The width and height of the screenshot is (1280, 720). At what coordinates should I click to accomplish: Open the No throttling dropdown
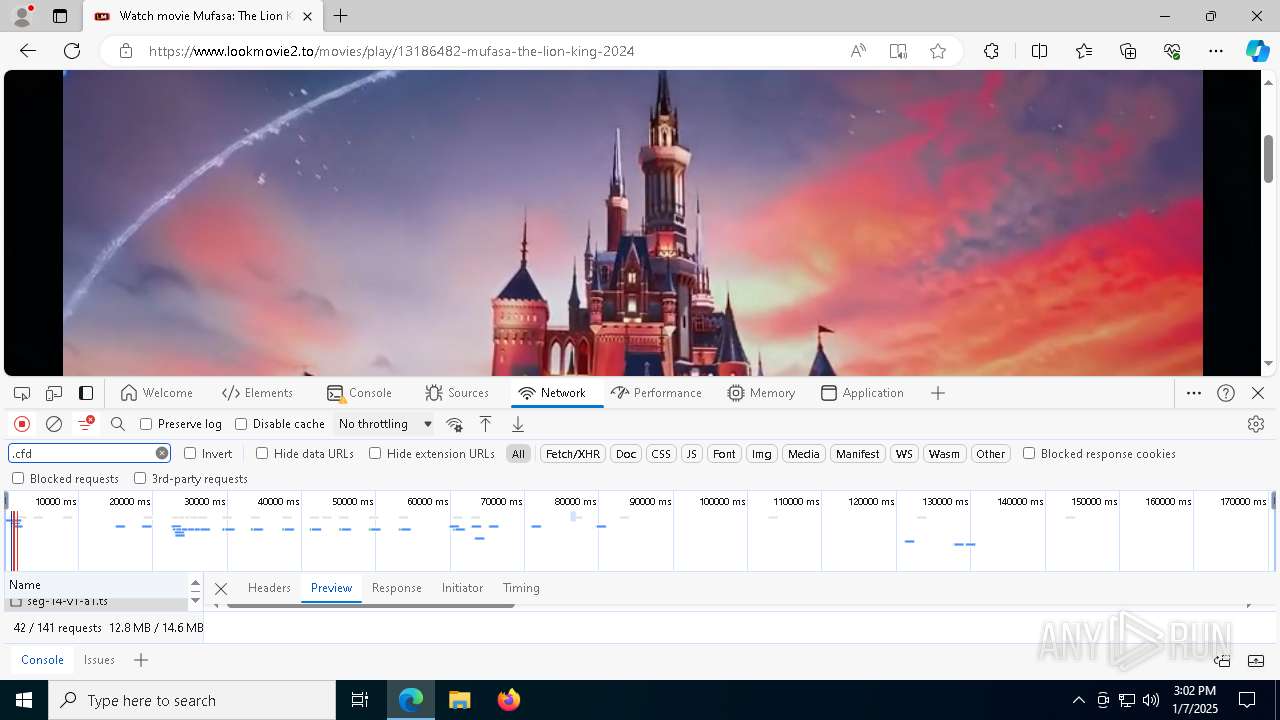click(x=385, y=424)
